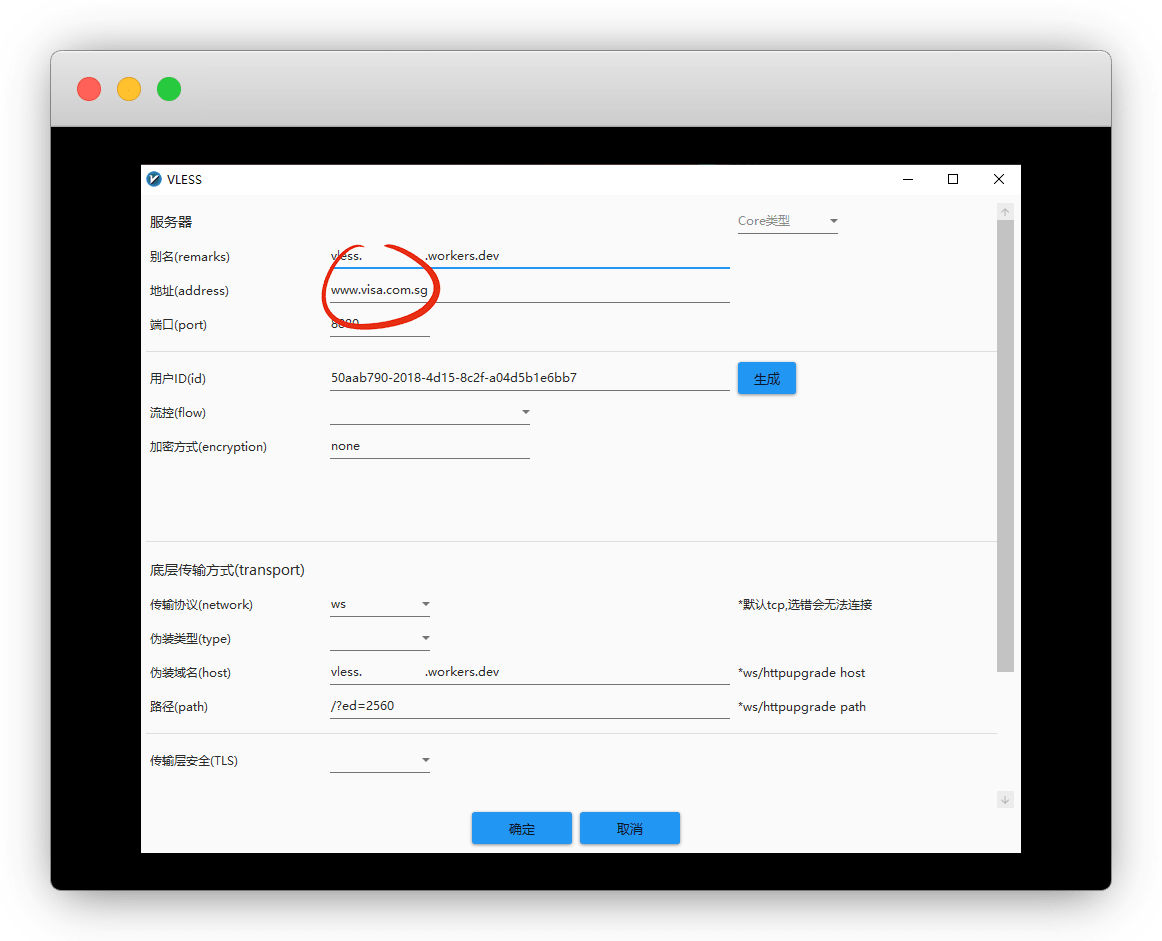Click the green macOS zoom dot
Viewport: 1162px width, 941px height.
click(x=169, y=89)
